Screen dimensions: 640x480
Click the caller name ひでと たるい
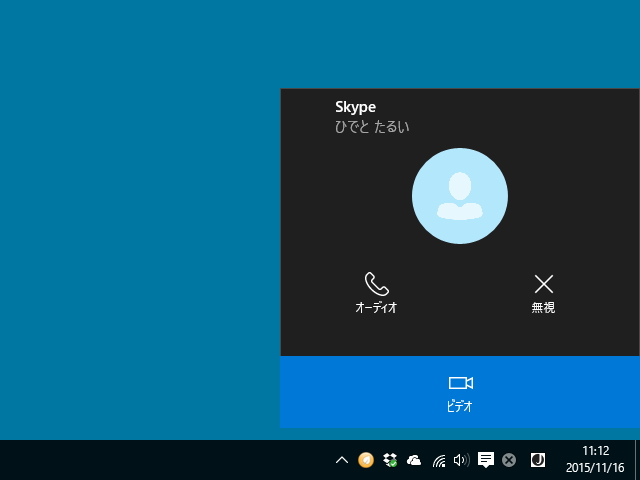pyautogui.click(x=372, y=127)
